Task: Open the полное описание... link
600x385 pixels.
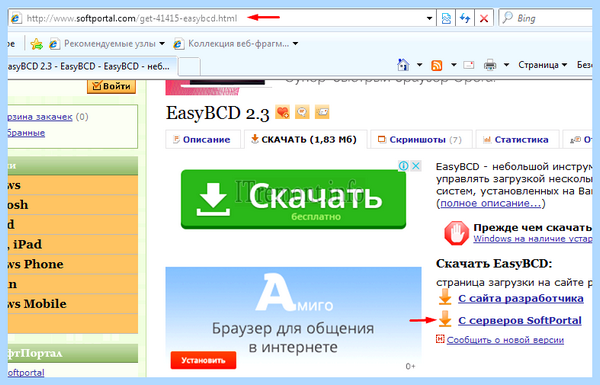Action: click(491, 203)
